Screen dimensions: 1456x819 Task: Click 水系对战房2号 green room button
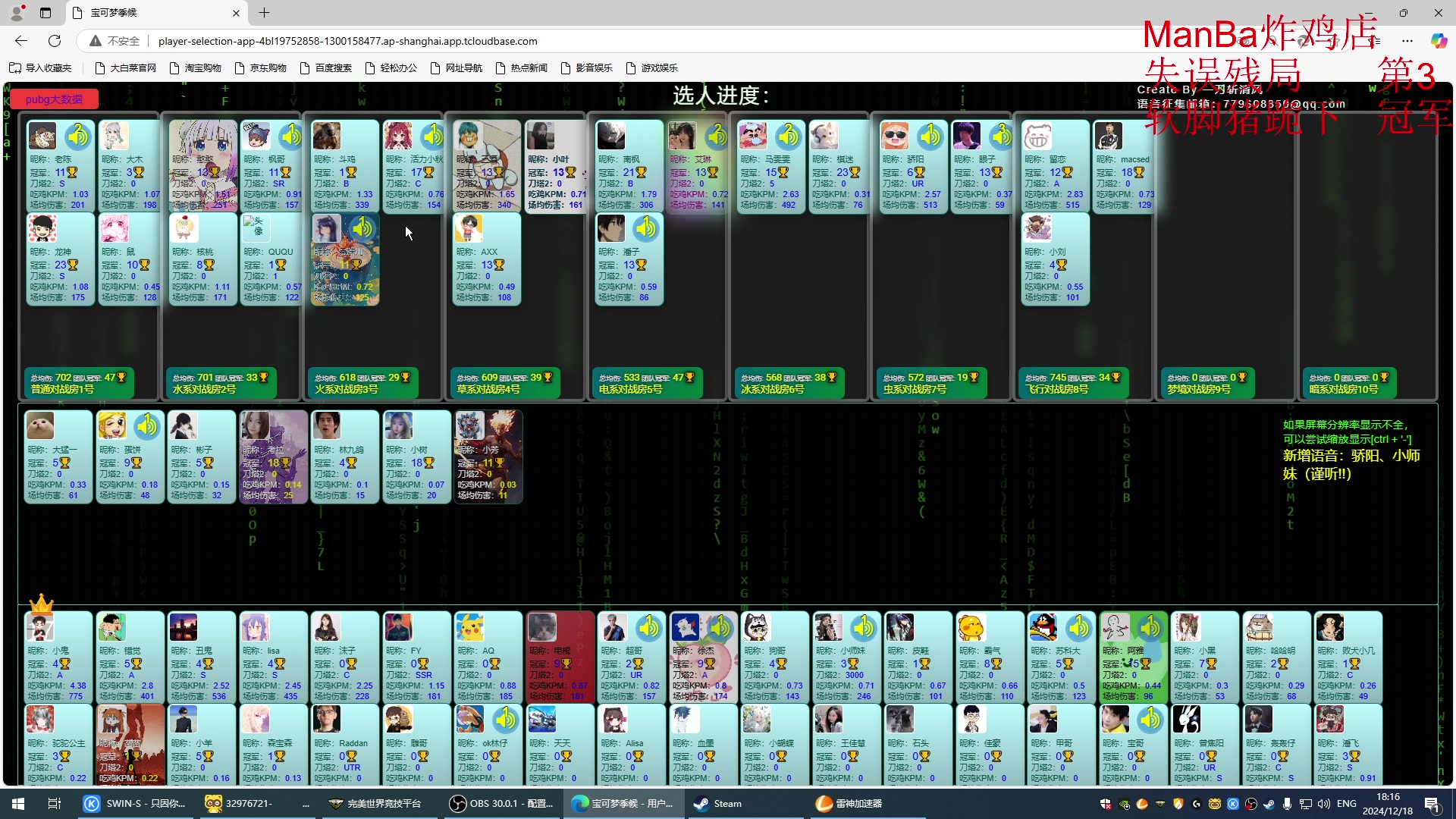click(x=219, y=383)
